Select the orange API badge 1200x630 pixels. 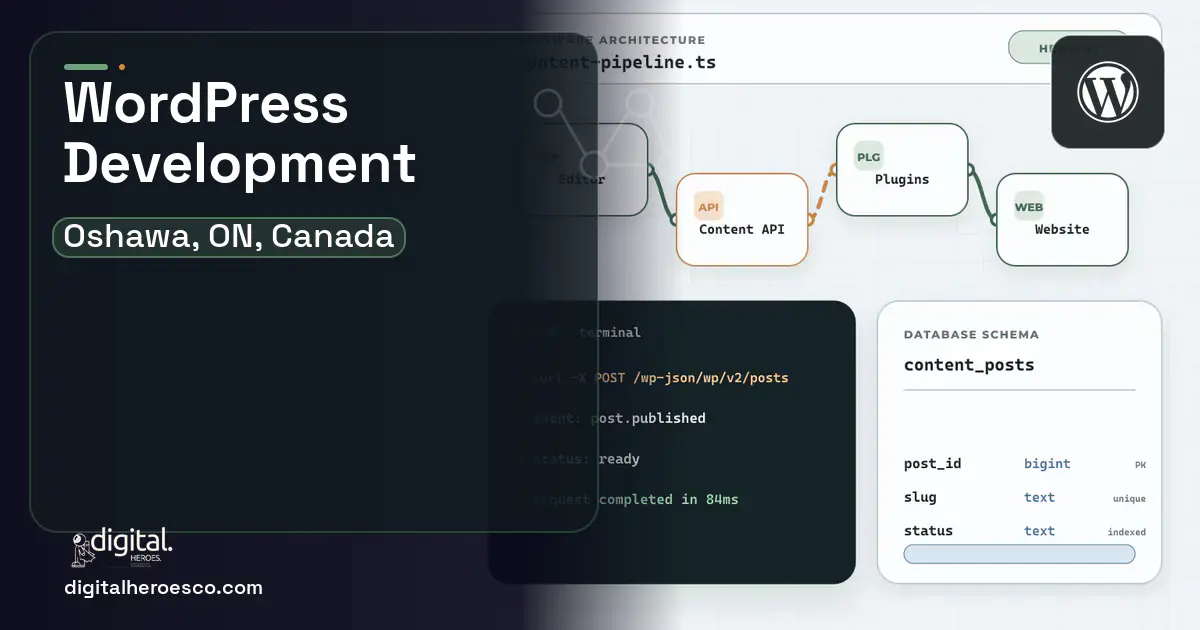click(x=709, y=207)
